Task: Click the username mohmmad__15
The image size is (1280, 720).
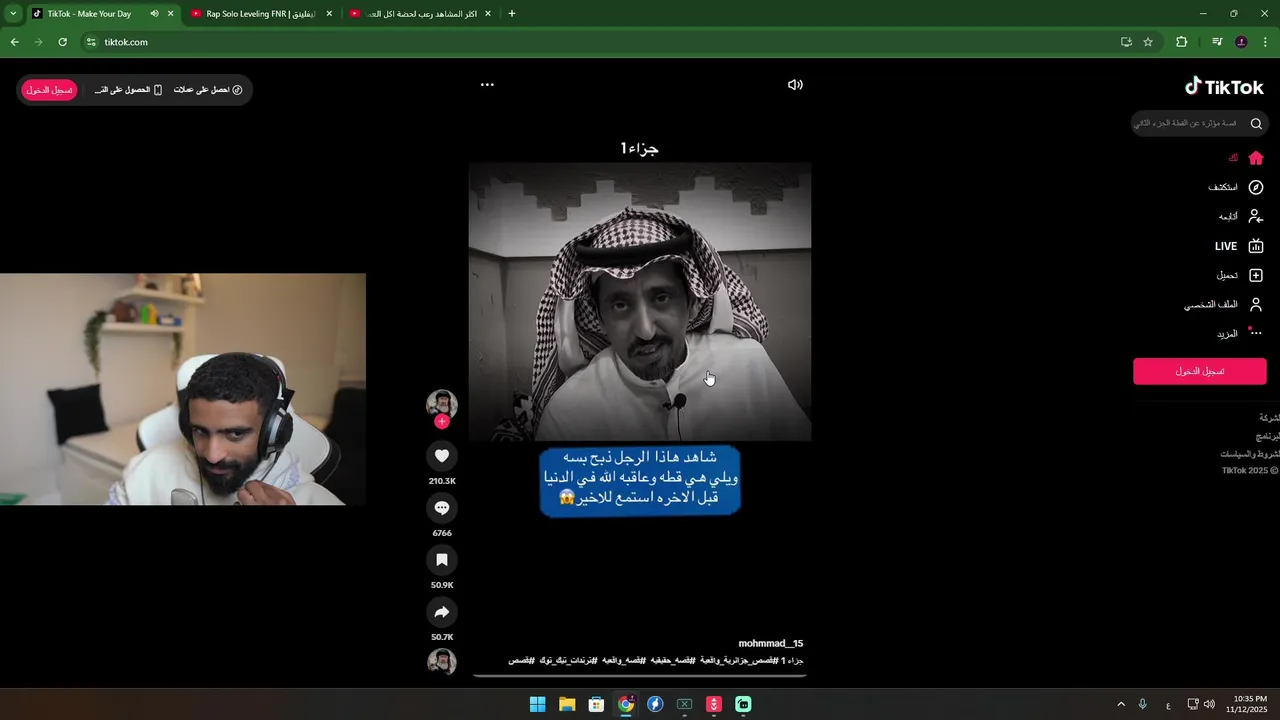Action: pyautogui.click(x=770, y=643)
